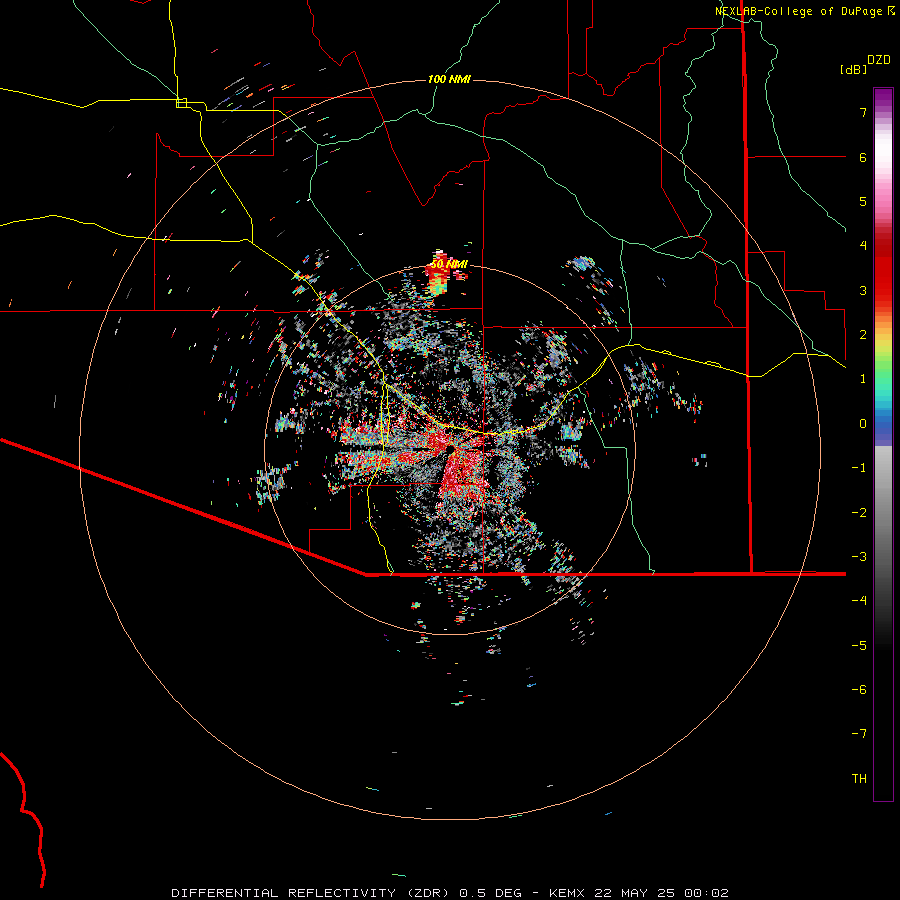Click the DZD product label
The height and width of the screenshot is (900, 900).
pyautogui.click(x=879, y=60)
